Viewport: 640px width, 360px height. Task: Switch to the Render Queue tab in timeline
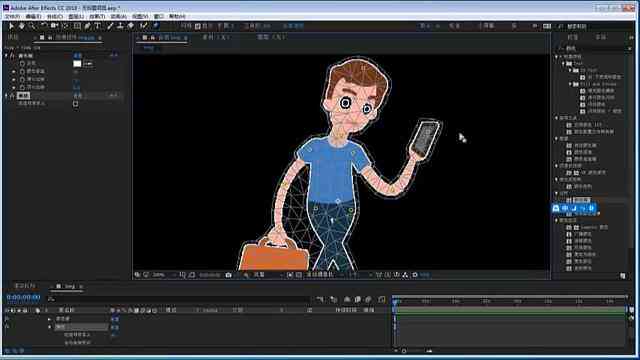(x=25, y=286)
